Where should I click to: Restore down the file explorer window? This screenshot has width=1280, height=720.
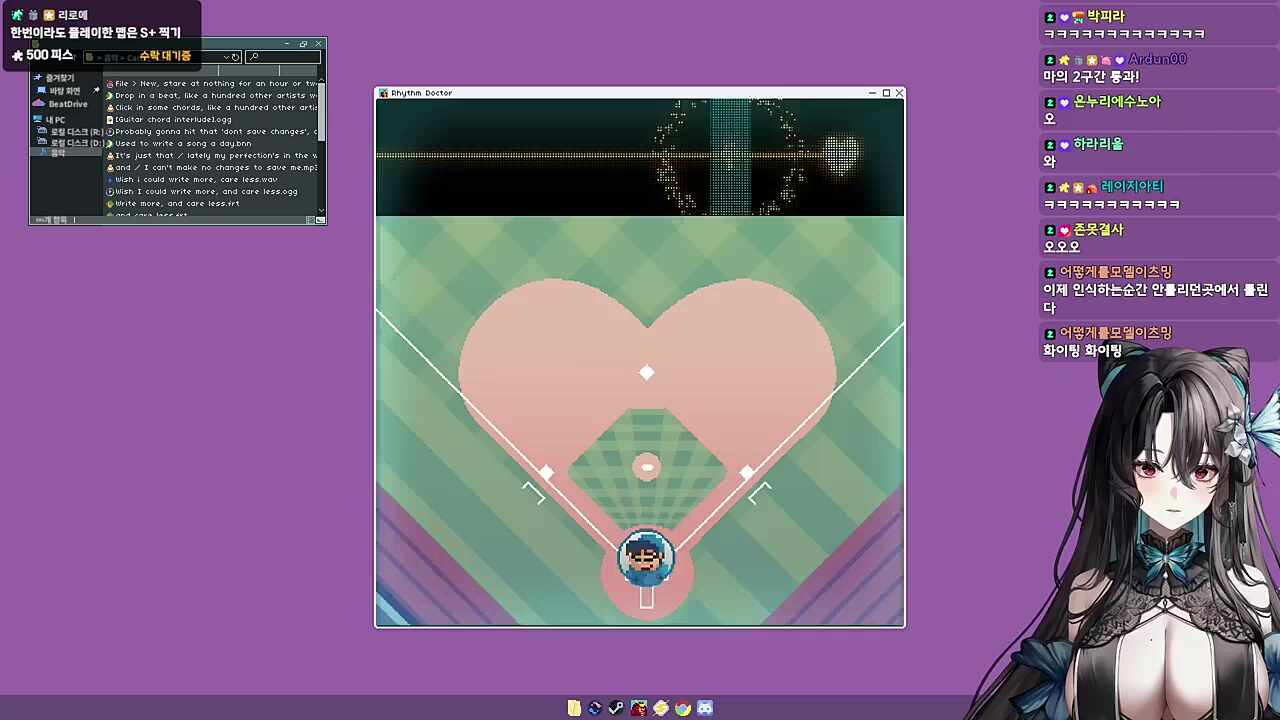click(x=304, y=43)
